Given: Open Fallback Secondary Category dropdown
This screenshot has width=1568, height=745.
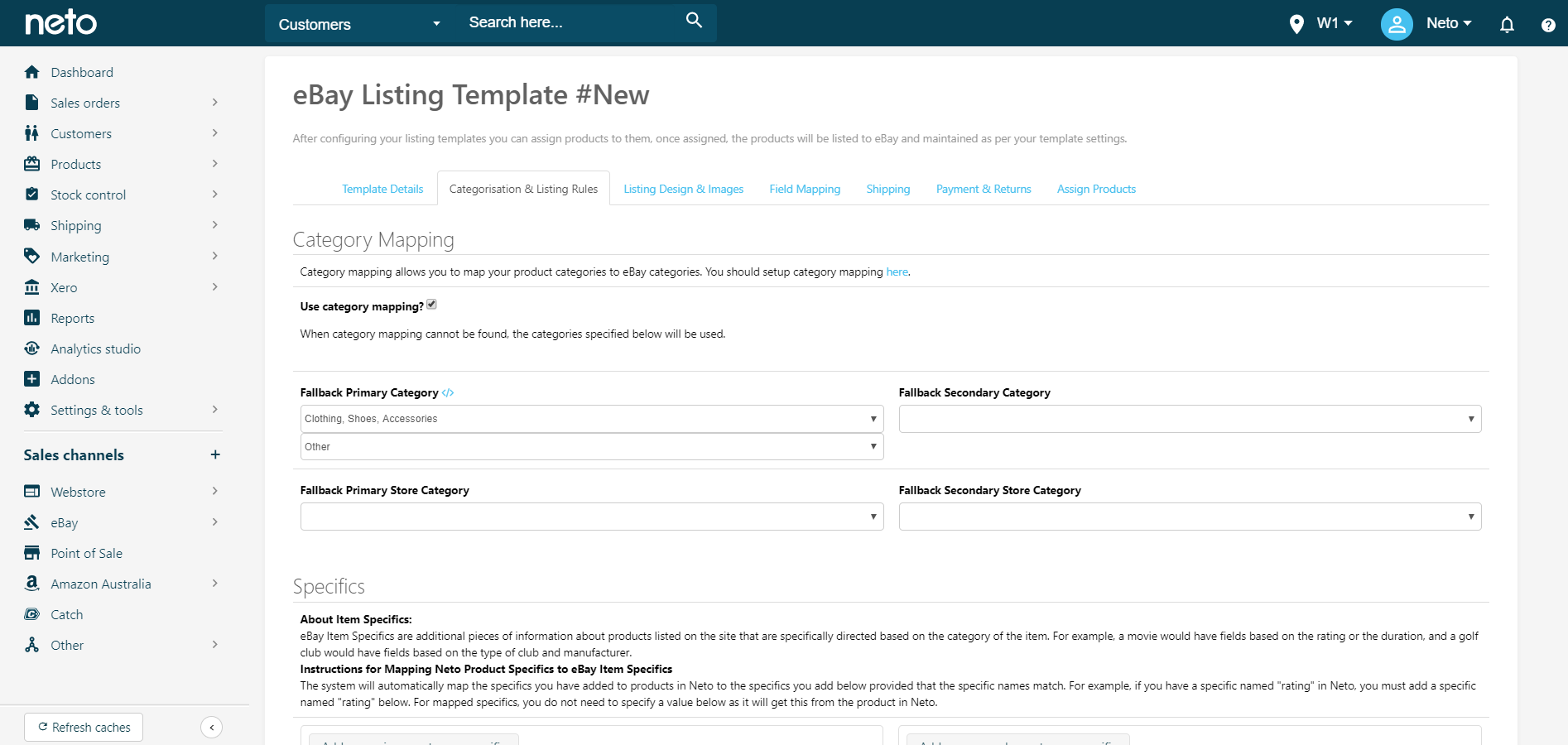Looking at the screenshot, I should click(1190, 419).
